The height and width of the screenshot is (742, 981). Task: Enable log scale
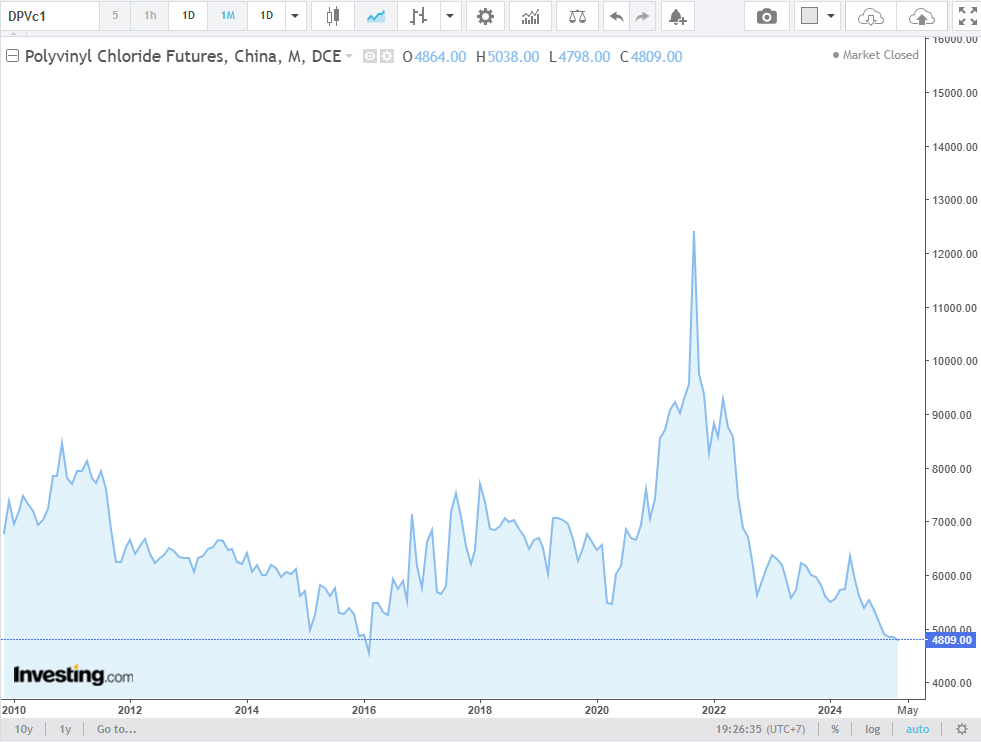click(872, 729)
